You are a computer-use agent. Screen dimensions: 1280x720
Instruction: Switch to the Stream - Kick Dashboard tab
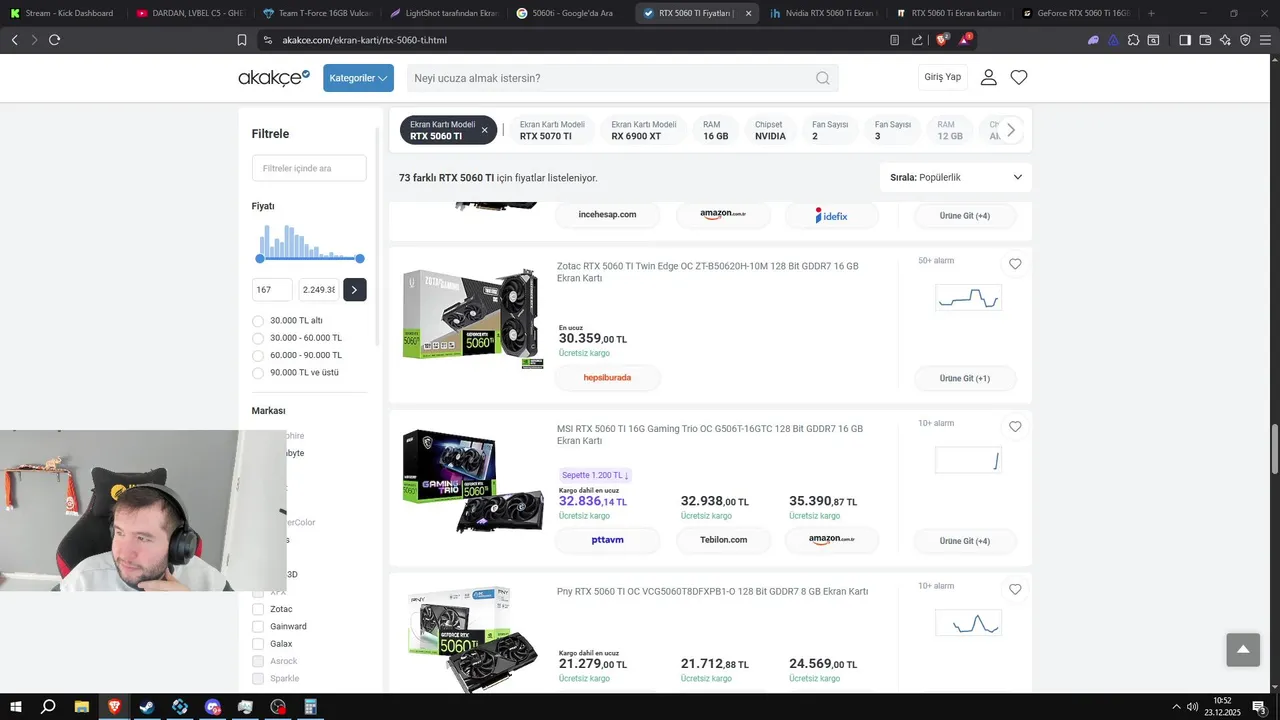tap(62, 13)
